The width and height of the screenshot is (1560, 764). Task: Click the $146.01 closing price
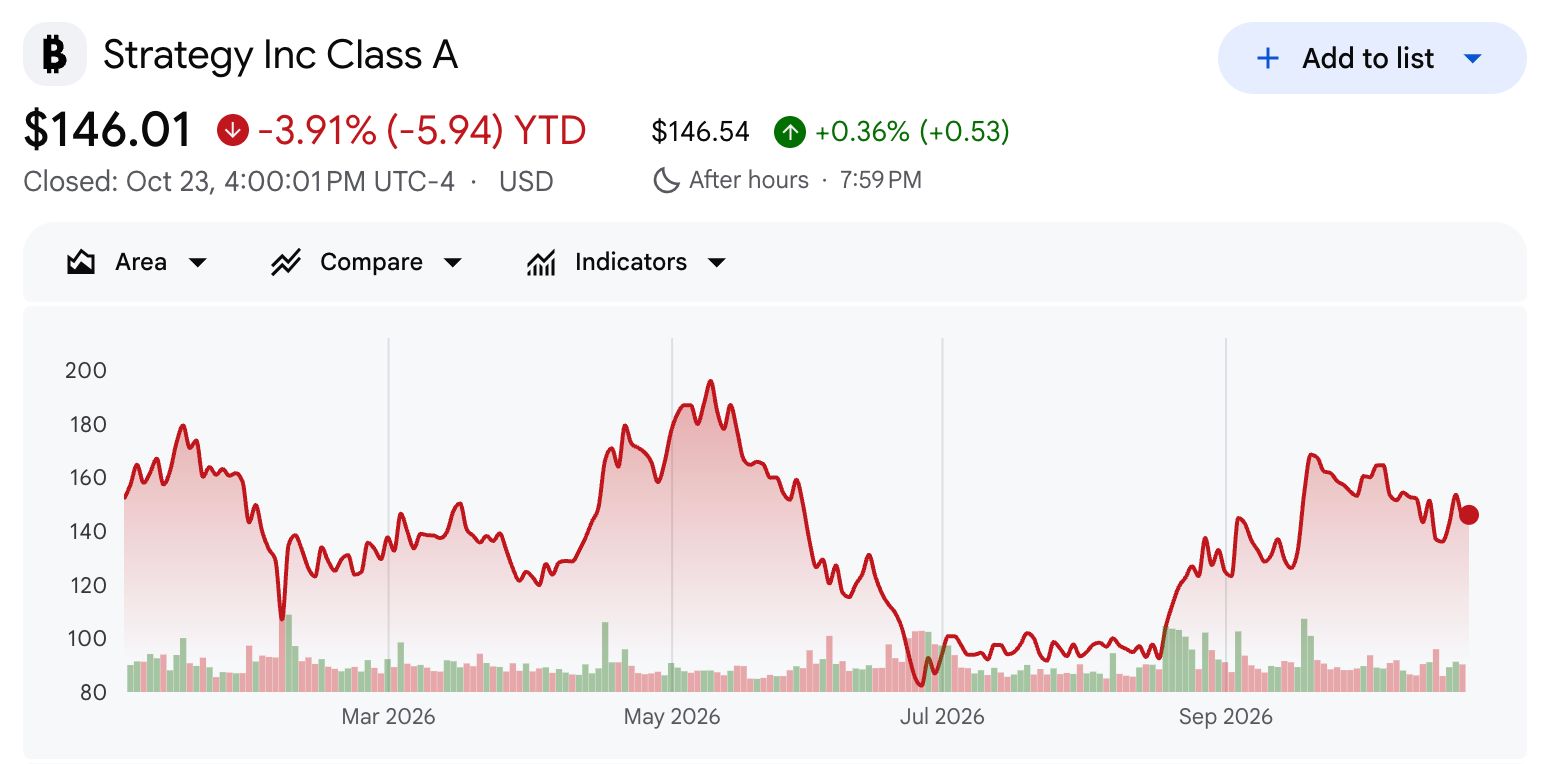coord(107,130)
